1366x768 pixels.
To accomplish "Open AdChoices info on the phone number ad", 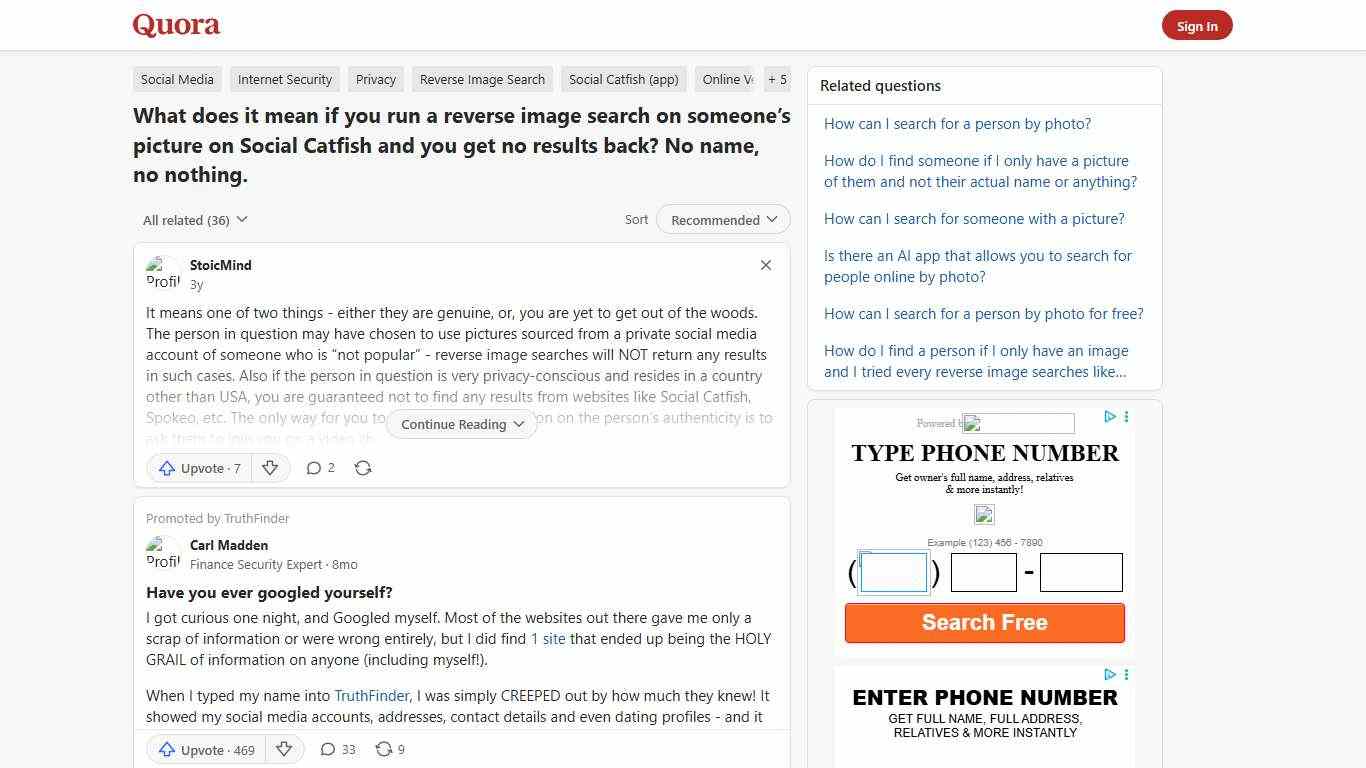I will pyautogui.click(x=1110, y=417).
